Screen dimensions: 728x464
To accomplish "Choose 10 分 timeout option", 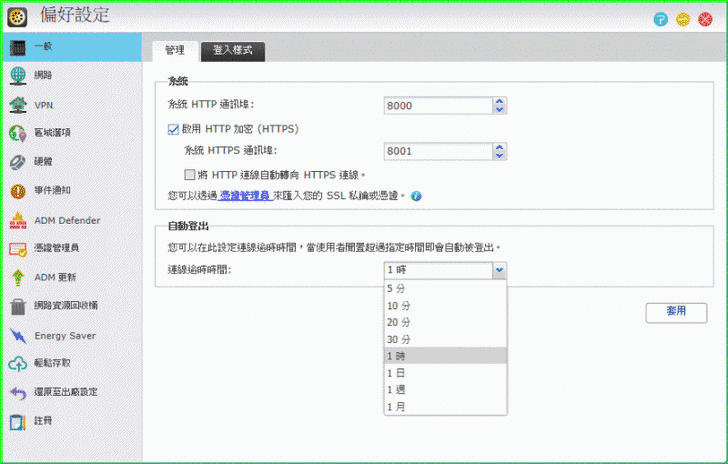I will click(x=445, y=306).
